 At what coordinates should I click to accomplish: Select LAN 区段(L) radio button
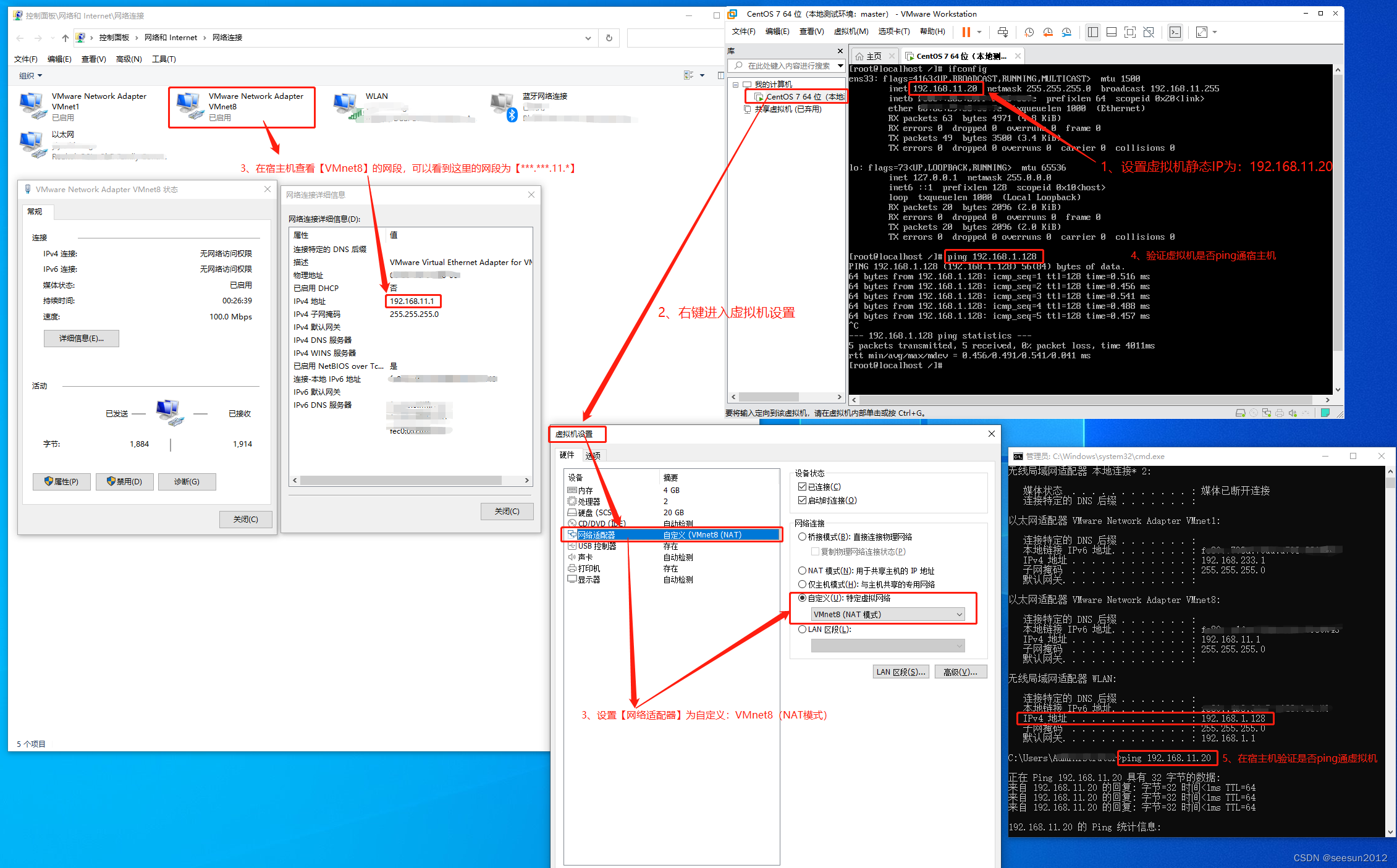pos(802,630)
